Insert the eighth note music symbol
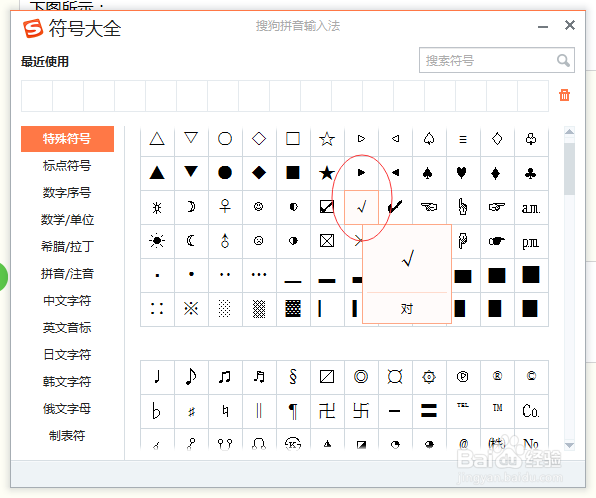The height and width of the screenshot is (498, 596). coord(191,377)
